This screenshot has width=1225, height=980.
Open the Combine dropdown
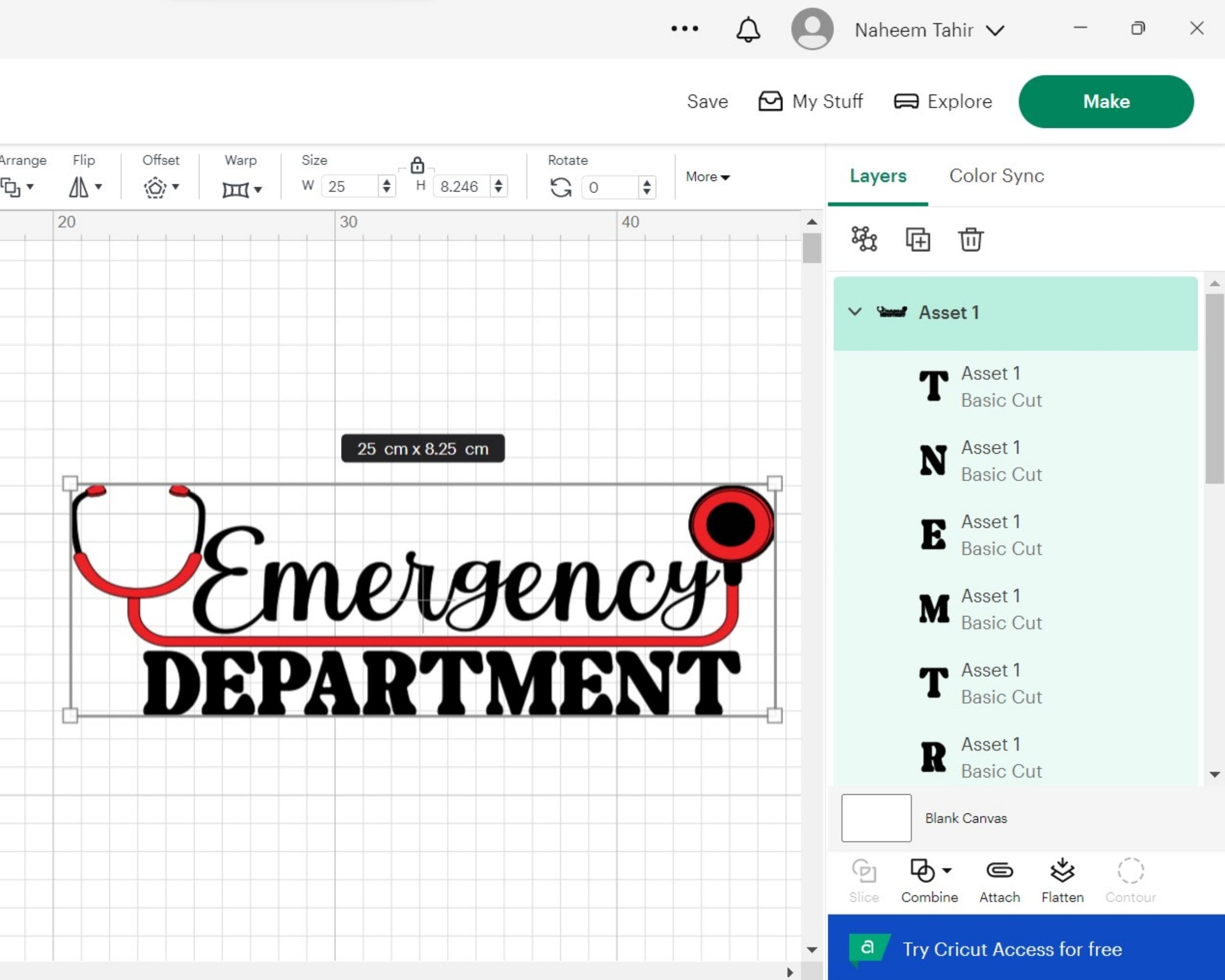pos(948,870)
